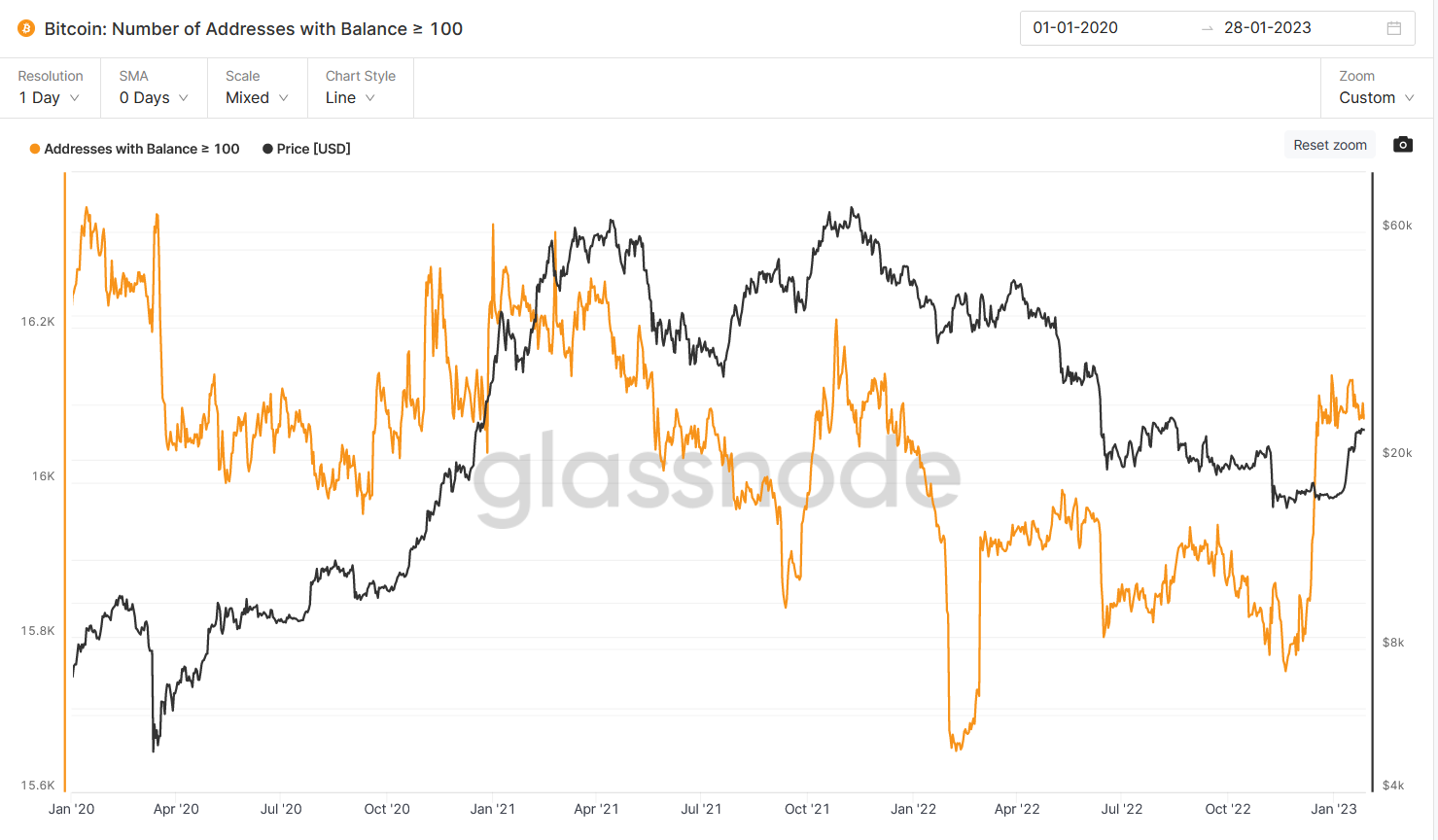Open the Zoom Custom dropdown
The width and height of the screenshot is (1438, 840).
tap(1377, 87)
